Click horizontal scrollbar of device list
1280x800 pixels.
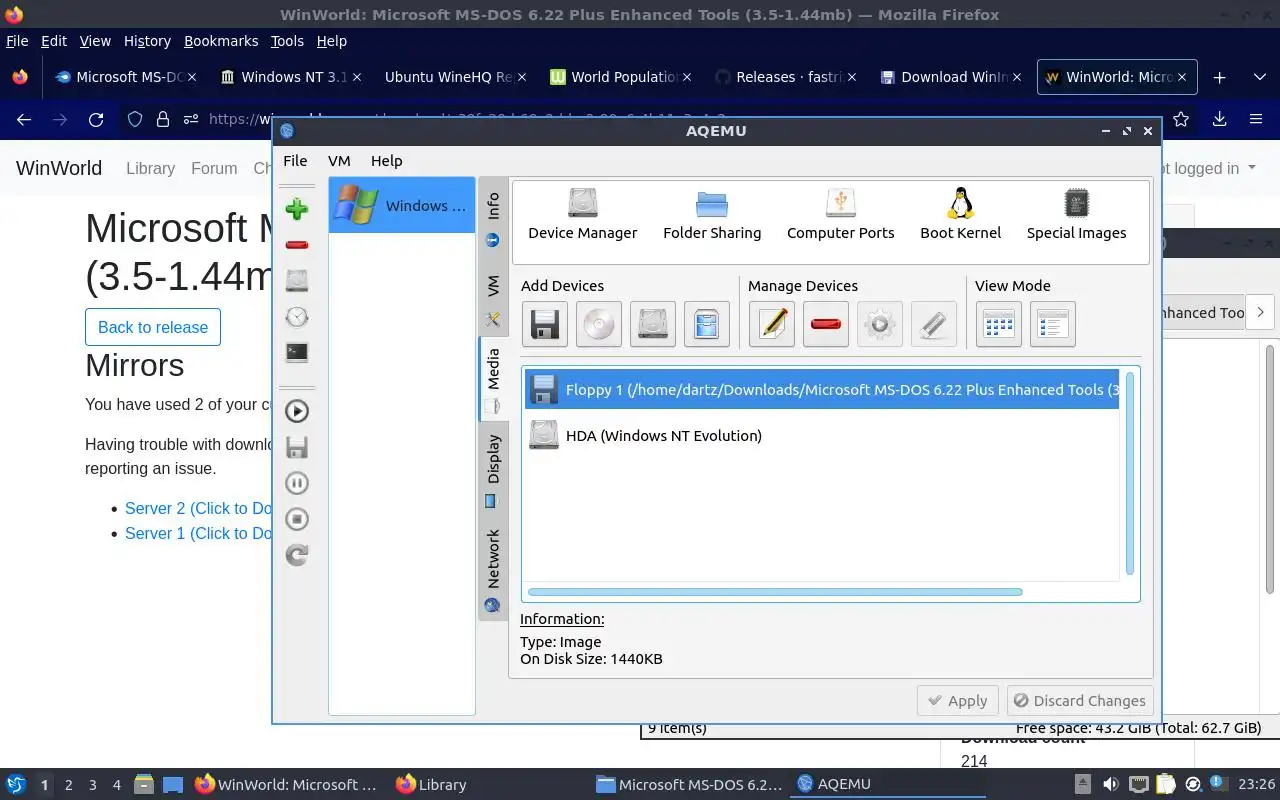pyautogui.click(x=775, y=592)
